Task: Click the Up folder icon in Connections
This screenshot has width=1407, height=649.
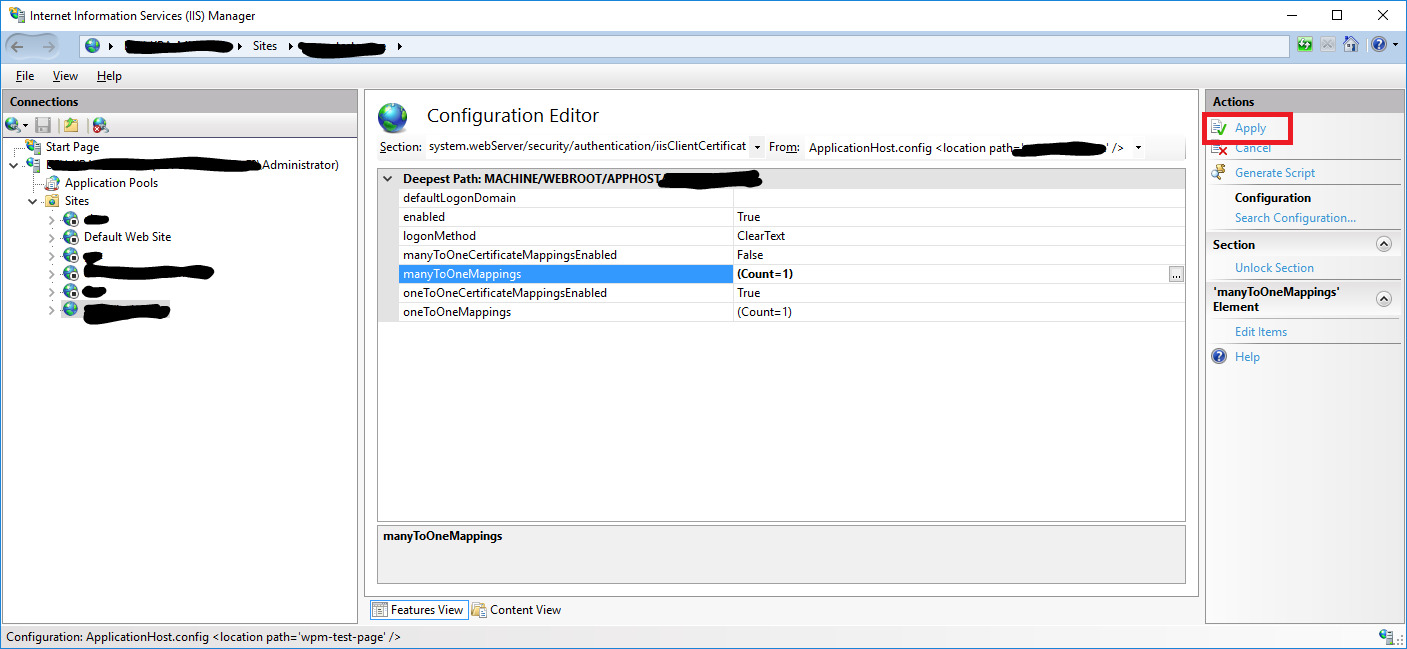Action: 71,125
